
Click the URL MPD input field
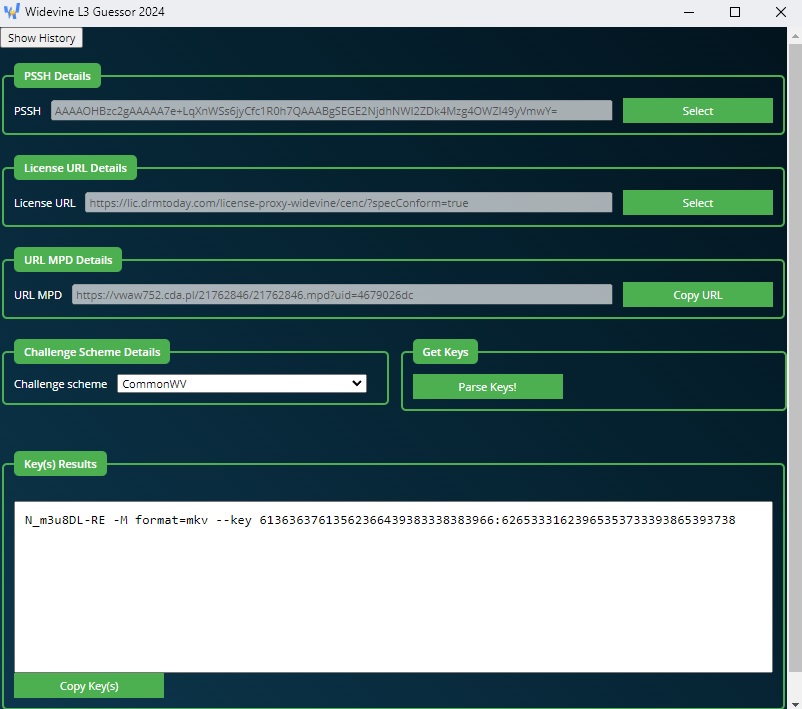tap(342, 295)
